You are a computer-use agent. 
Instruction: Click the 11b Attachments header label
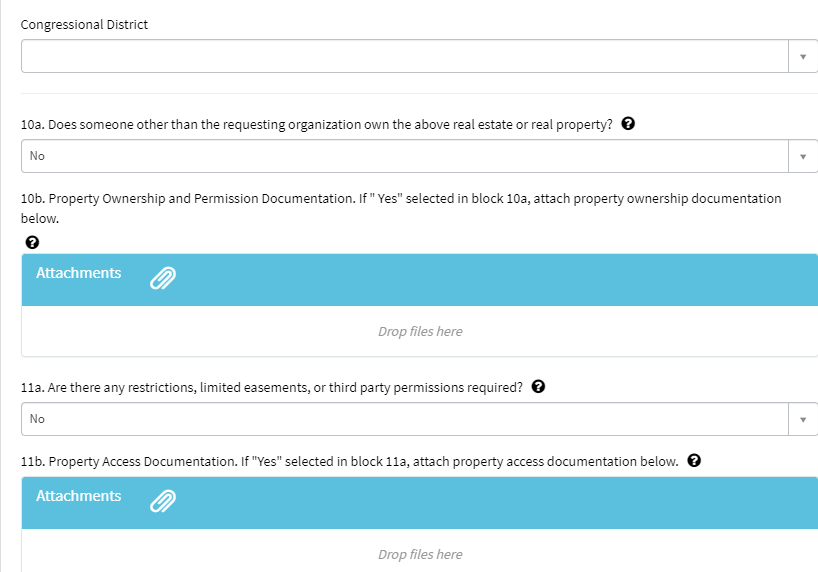coord(79,496)
